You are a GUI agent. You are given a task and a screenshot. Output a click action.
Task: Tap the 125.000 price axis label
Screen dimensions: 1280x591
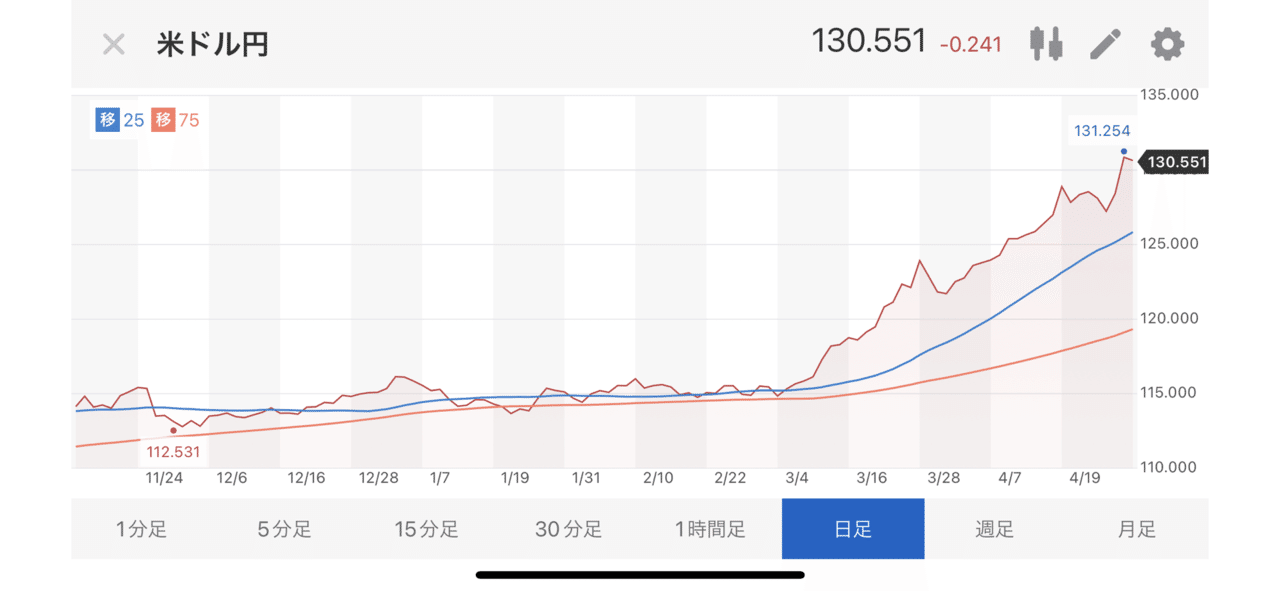[x=1169, y=244]
